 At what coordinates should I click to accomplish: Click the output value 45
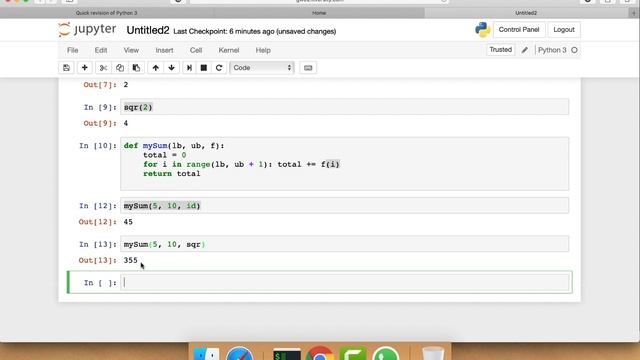128,222
